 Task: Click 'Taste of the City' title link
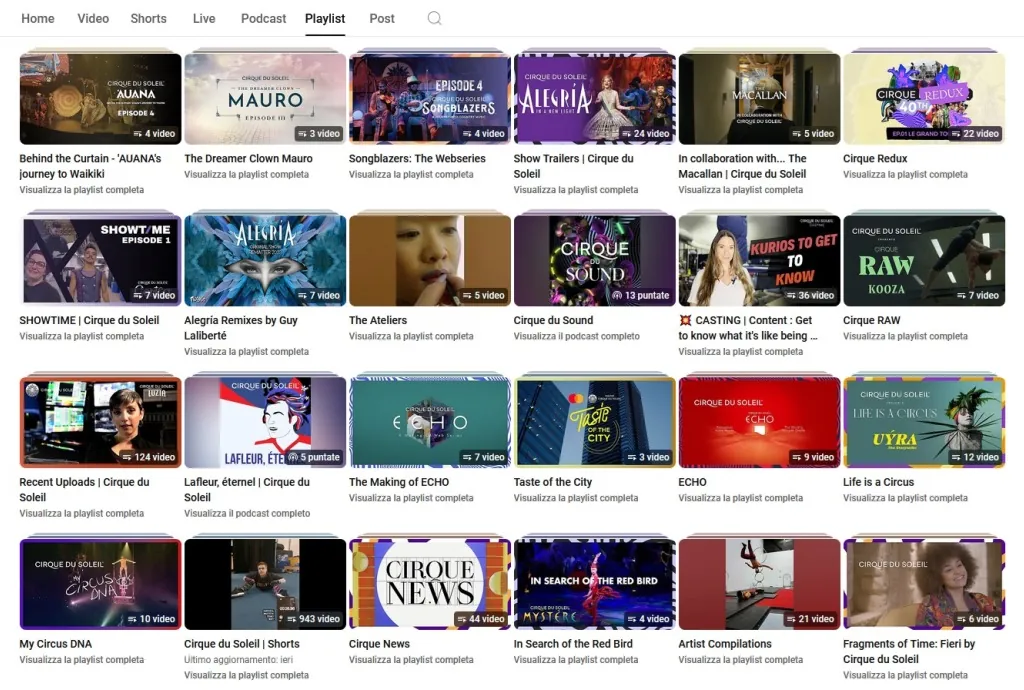pos(552,482)
